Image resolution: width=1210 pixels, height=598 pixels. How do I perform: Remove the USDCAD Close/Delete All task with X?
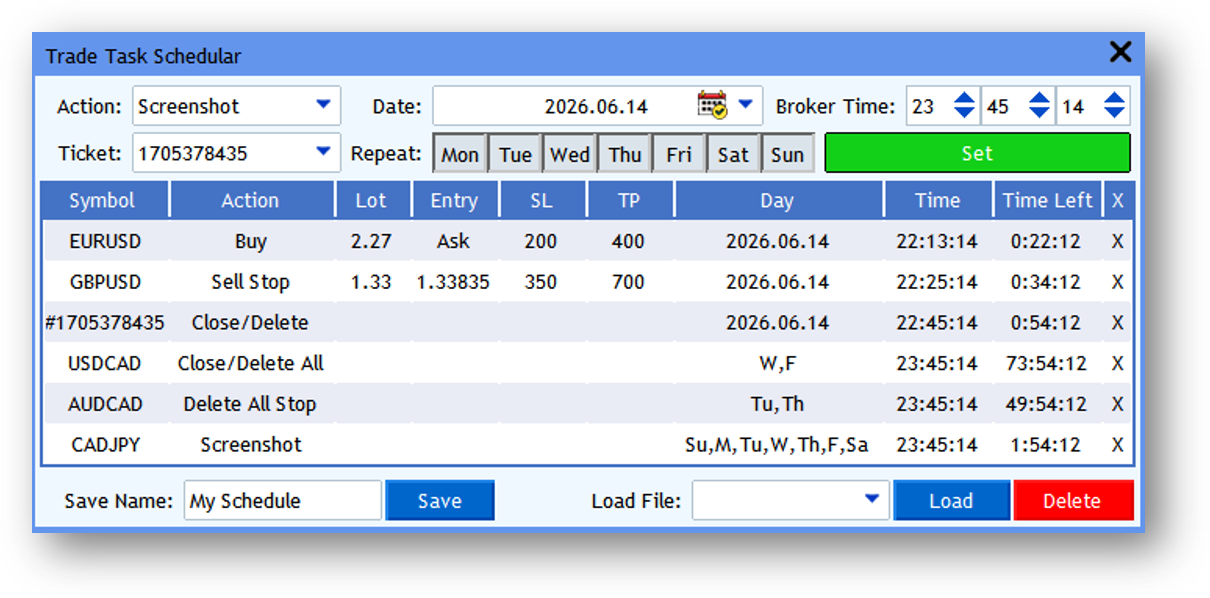coord(1118,363)
